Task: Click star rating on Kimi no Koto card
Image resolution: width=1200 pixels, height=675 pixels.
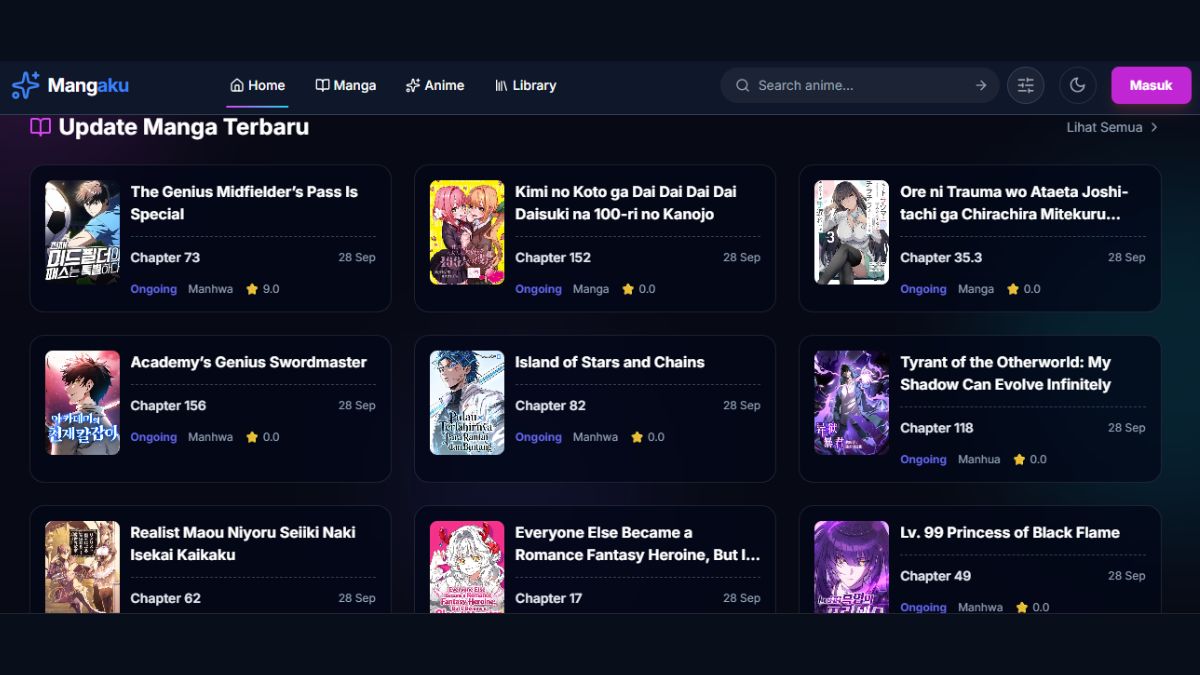Action: pos(638,289)
